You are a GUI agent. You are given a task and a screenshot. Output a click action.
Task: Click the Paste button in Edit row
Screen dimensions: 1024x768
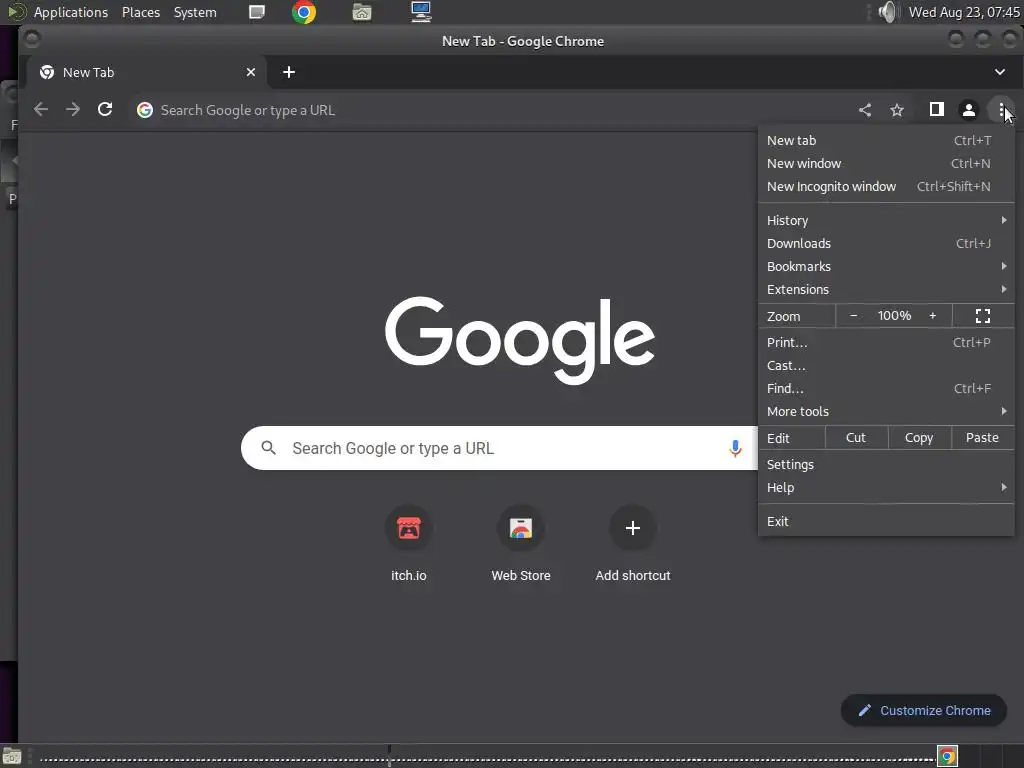tap(982, 438)
